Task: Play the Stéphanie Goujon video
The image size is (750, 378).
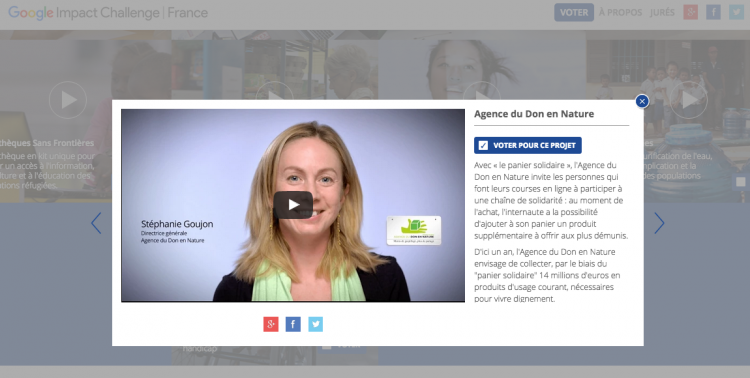Action: [293, 205]
